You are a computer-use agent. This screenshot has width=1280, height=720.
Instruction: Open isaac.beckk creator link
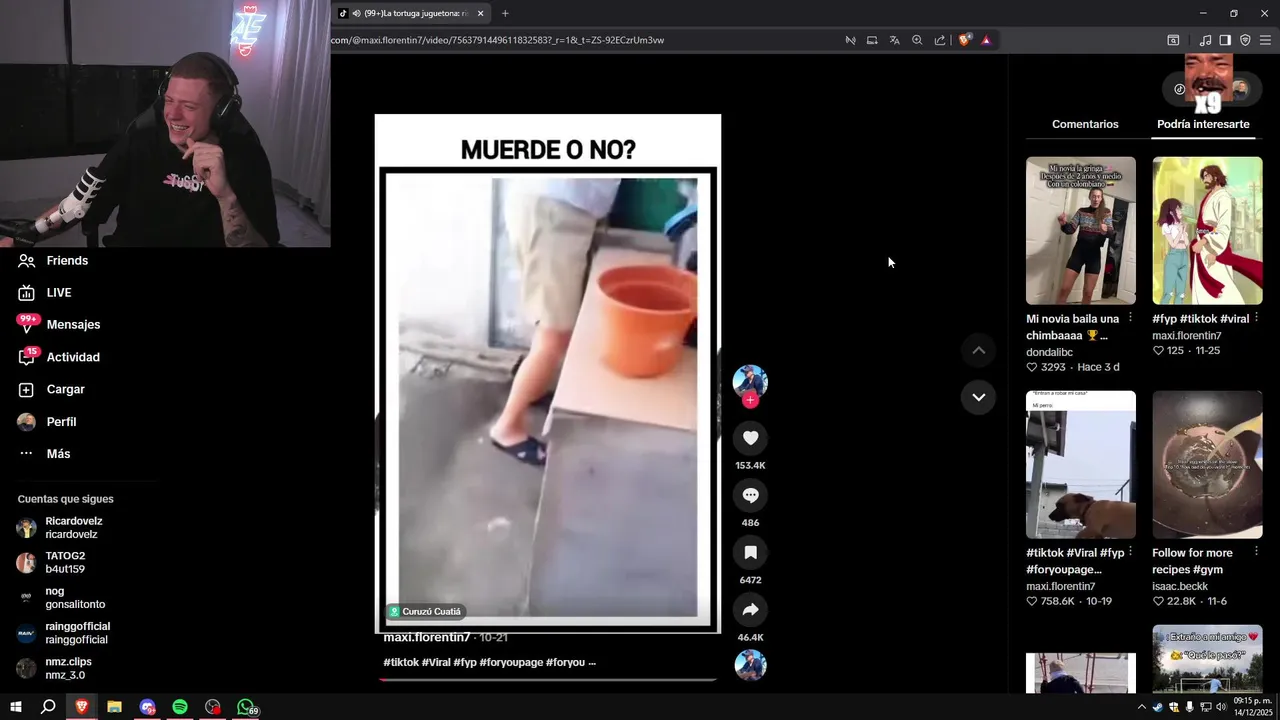tap(1180, 586)
